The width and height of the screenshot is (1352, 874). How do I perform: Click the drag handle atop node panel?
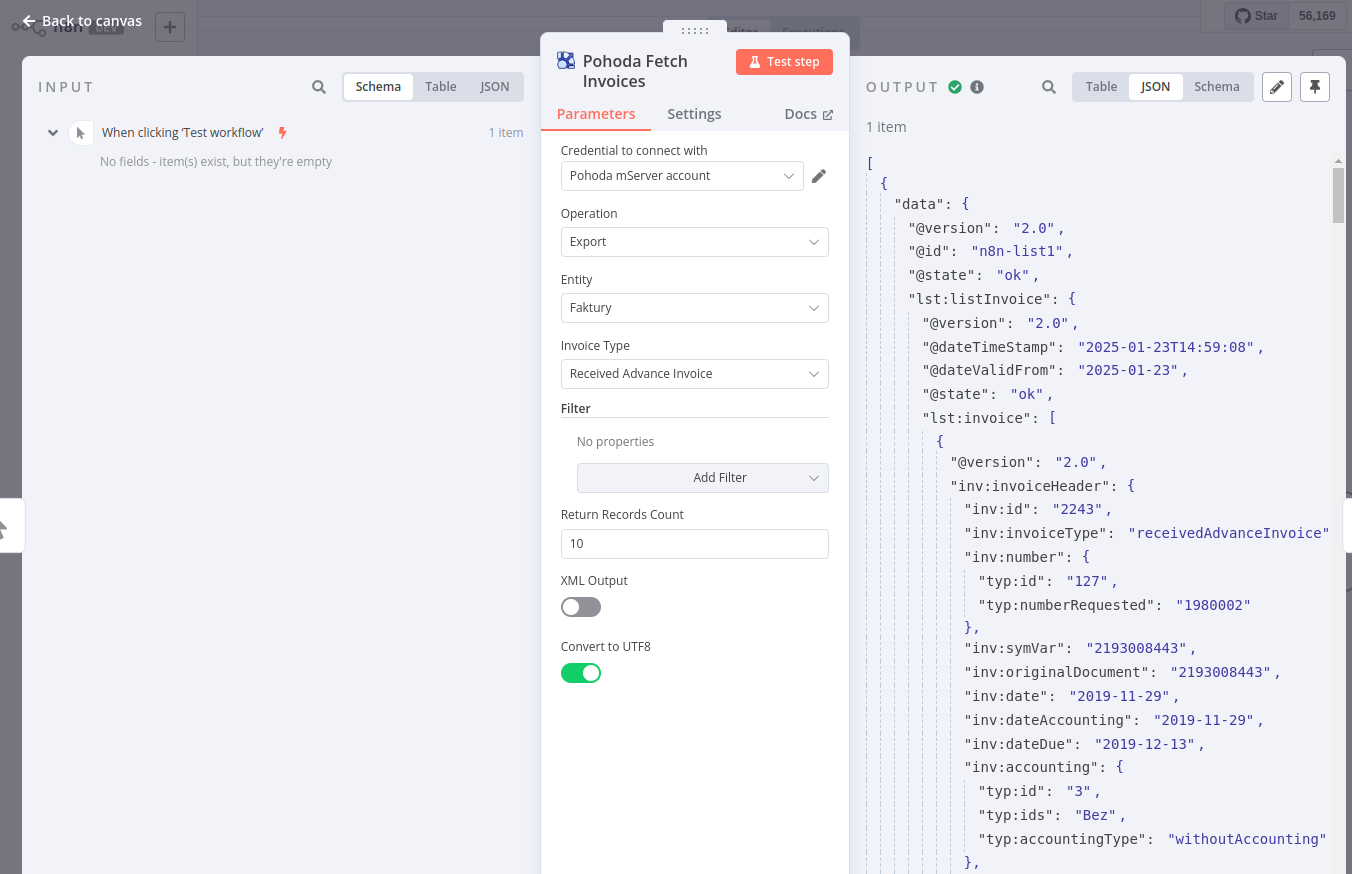[694, 31]
